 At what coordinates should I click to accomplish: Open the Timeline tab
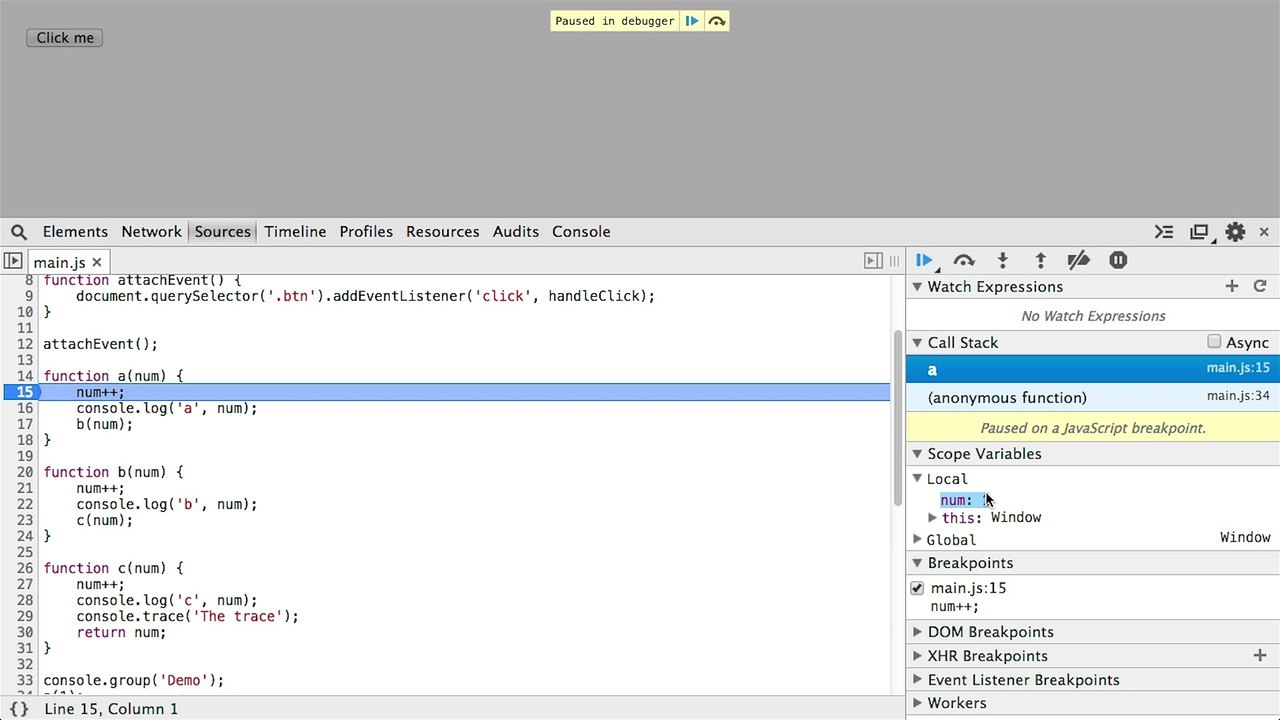click(295, 232)
